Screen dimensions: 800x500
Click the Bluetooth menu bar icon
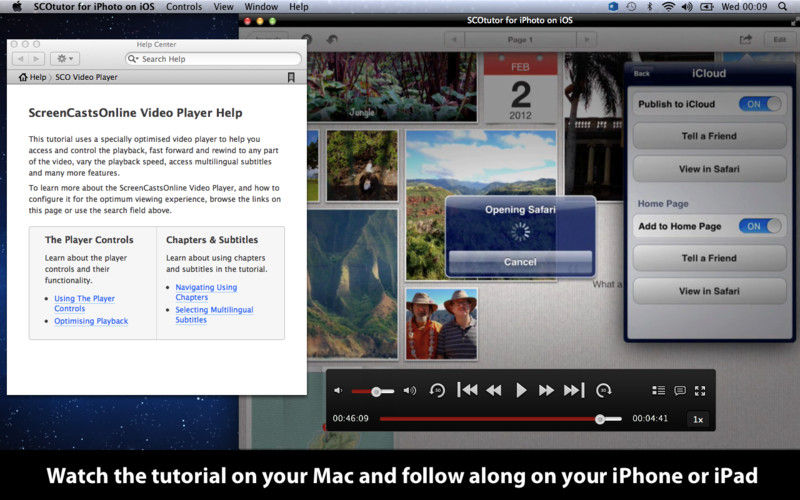[x=649, y=7]
